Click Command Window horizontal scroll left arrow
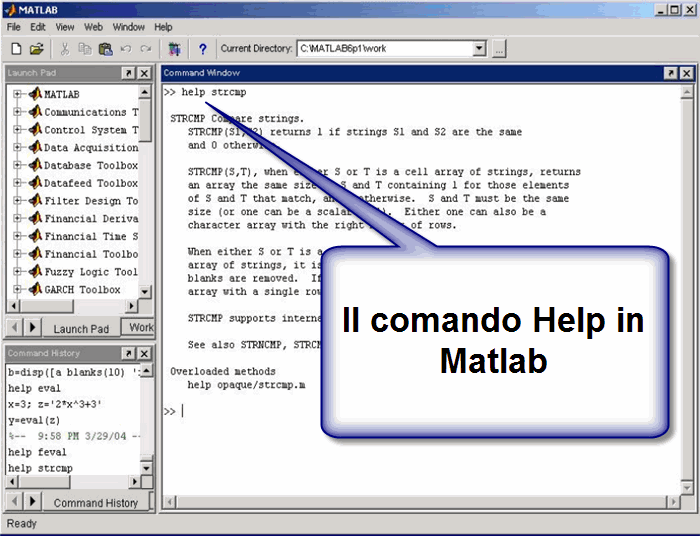The image size is (700, 536). click(170, 502)
